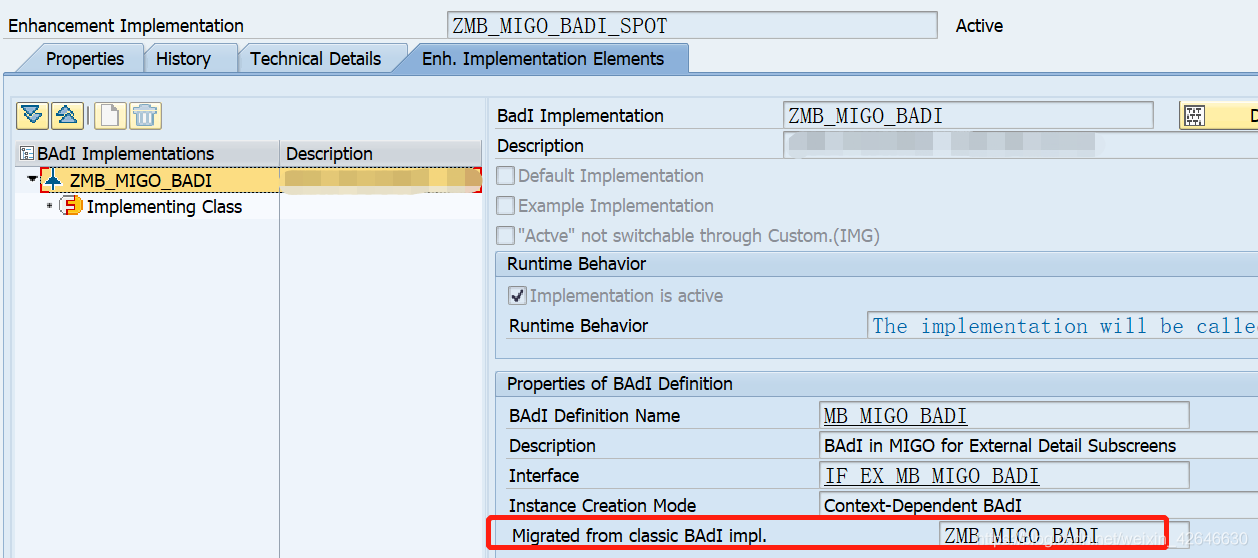Open the Technical Details tab
The height and width of the screenshot is (558, 1258).
(315, 59)
